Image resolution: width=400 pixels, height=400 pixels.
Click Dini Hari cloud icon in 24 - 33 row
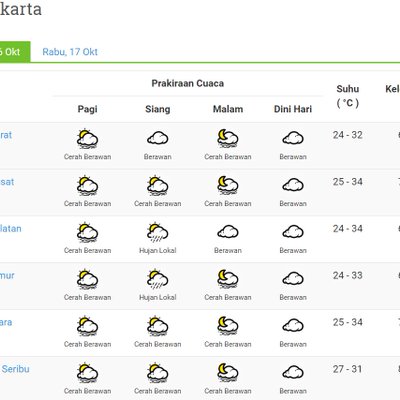click(x=293, y=279)
